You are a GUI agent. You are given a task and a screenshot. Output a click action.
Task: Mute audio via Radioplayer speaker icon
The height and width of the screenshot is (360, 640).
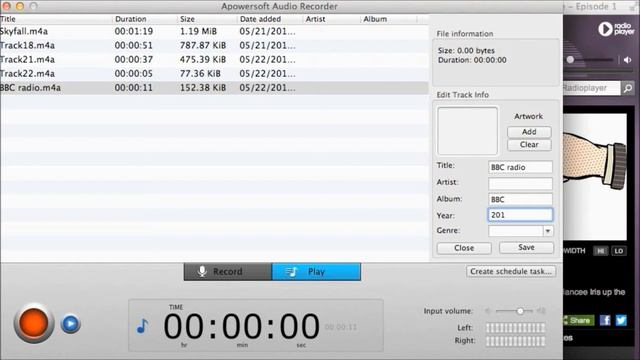tap(628, 60)
